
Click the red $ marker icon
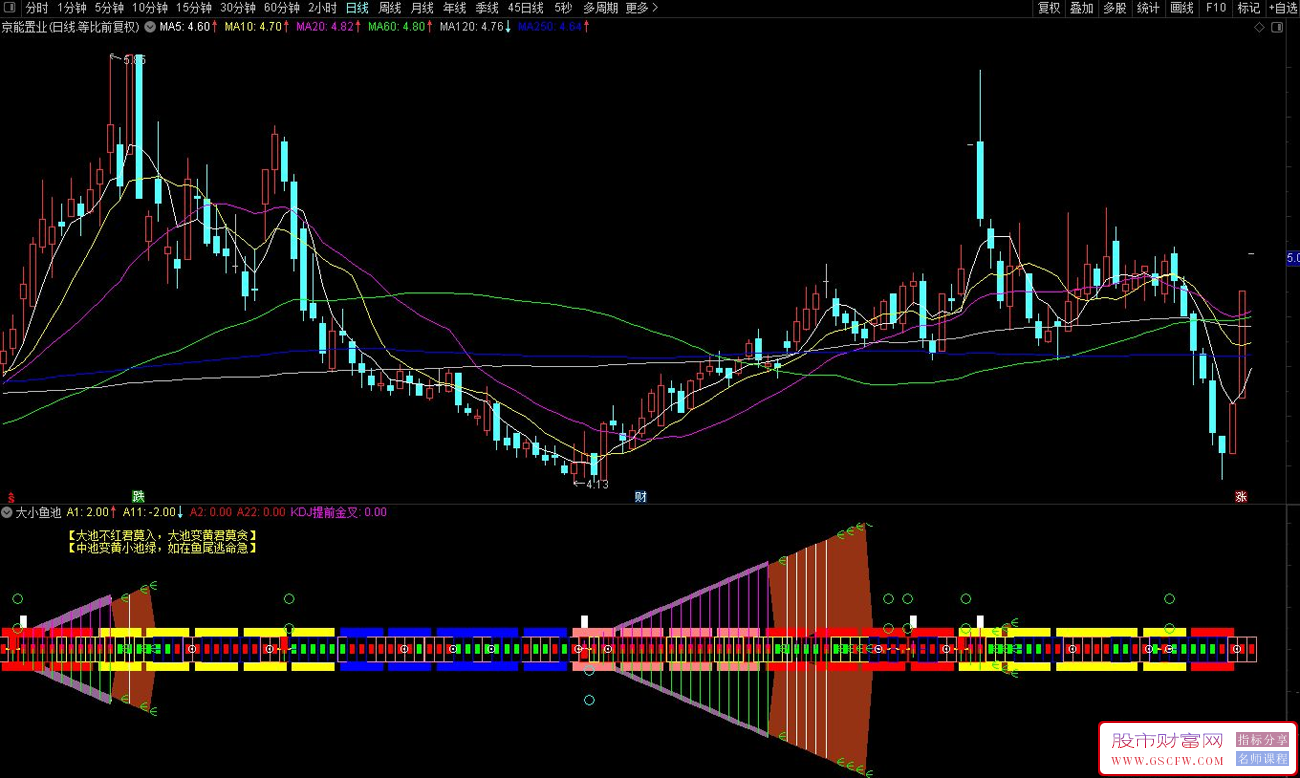11,496
